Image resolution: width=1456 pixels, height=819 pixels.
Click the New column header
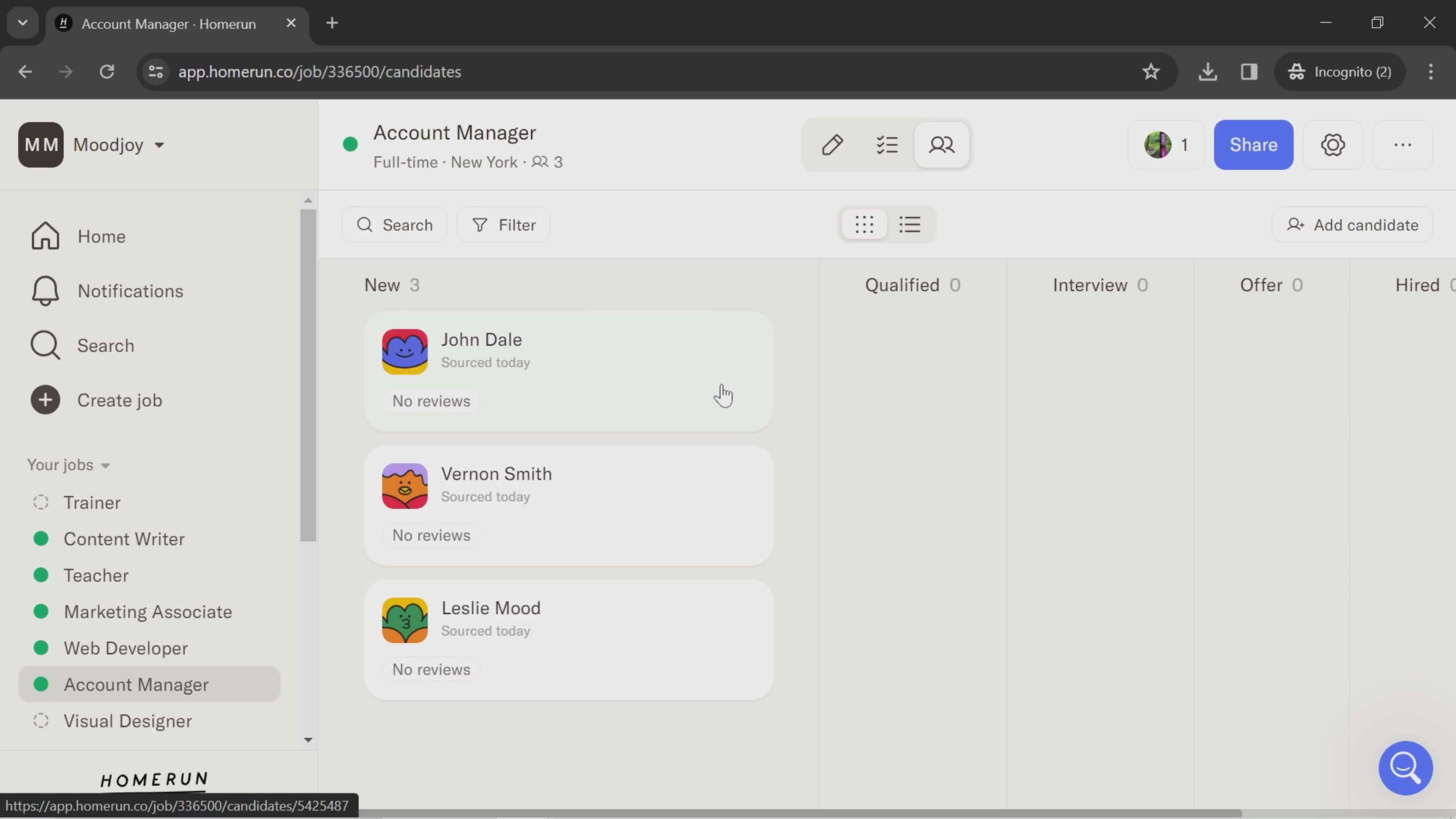[392, 285]
